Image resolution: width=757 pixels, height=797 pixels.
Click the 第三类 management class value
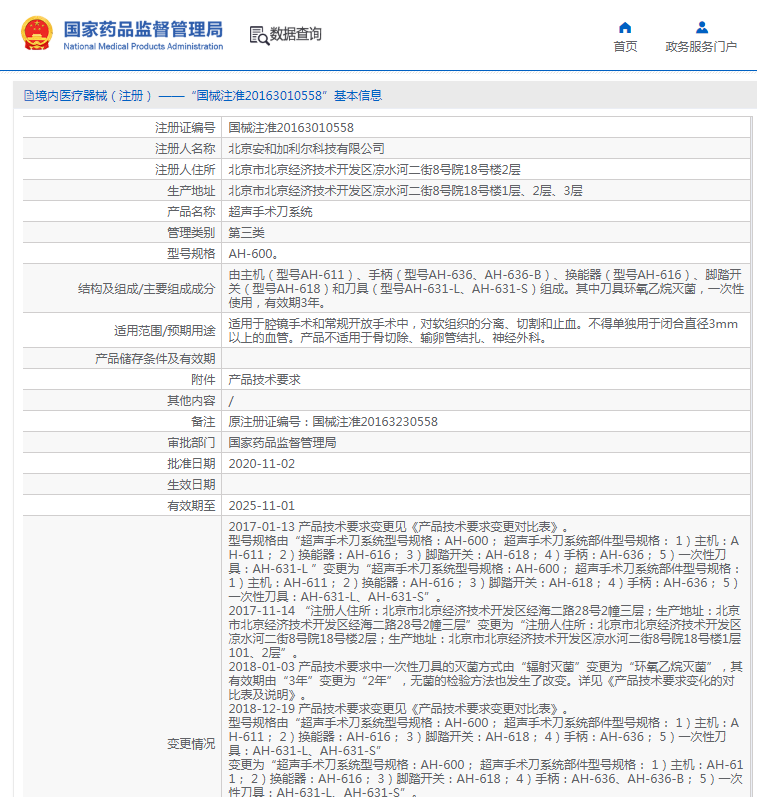coord(247,233)
